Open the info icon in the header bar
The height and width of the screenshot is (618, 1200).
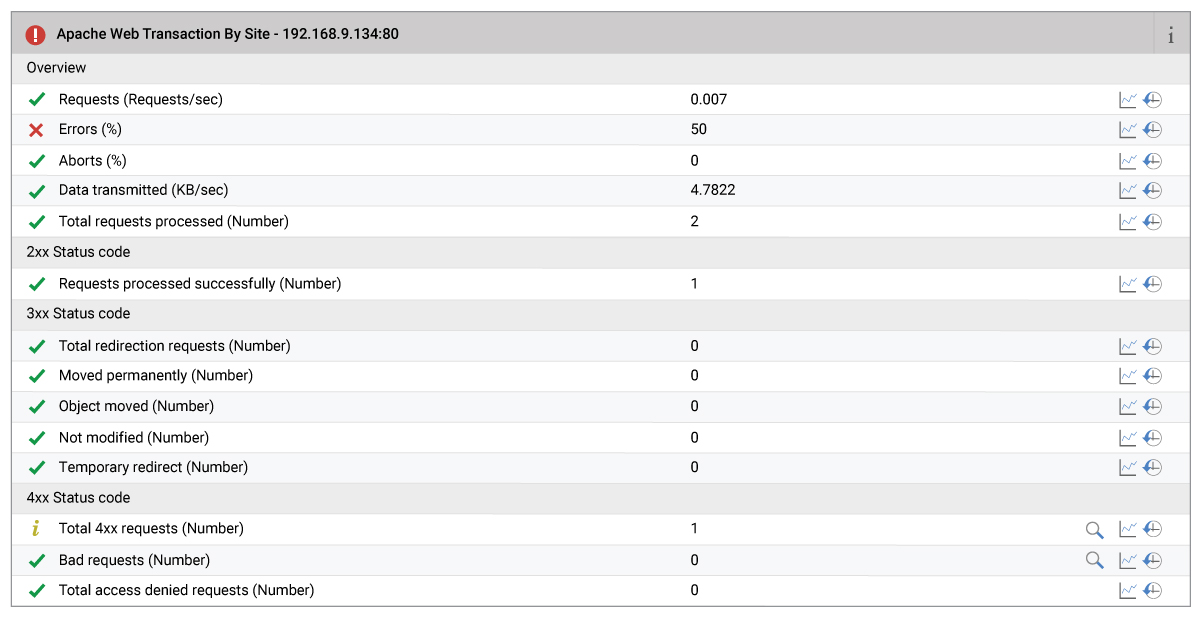1171,35
